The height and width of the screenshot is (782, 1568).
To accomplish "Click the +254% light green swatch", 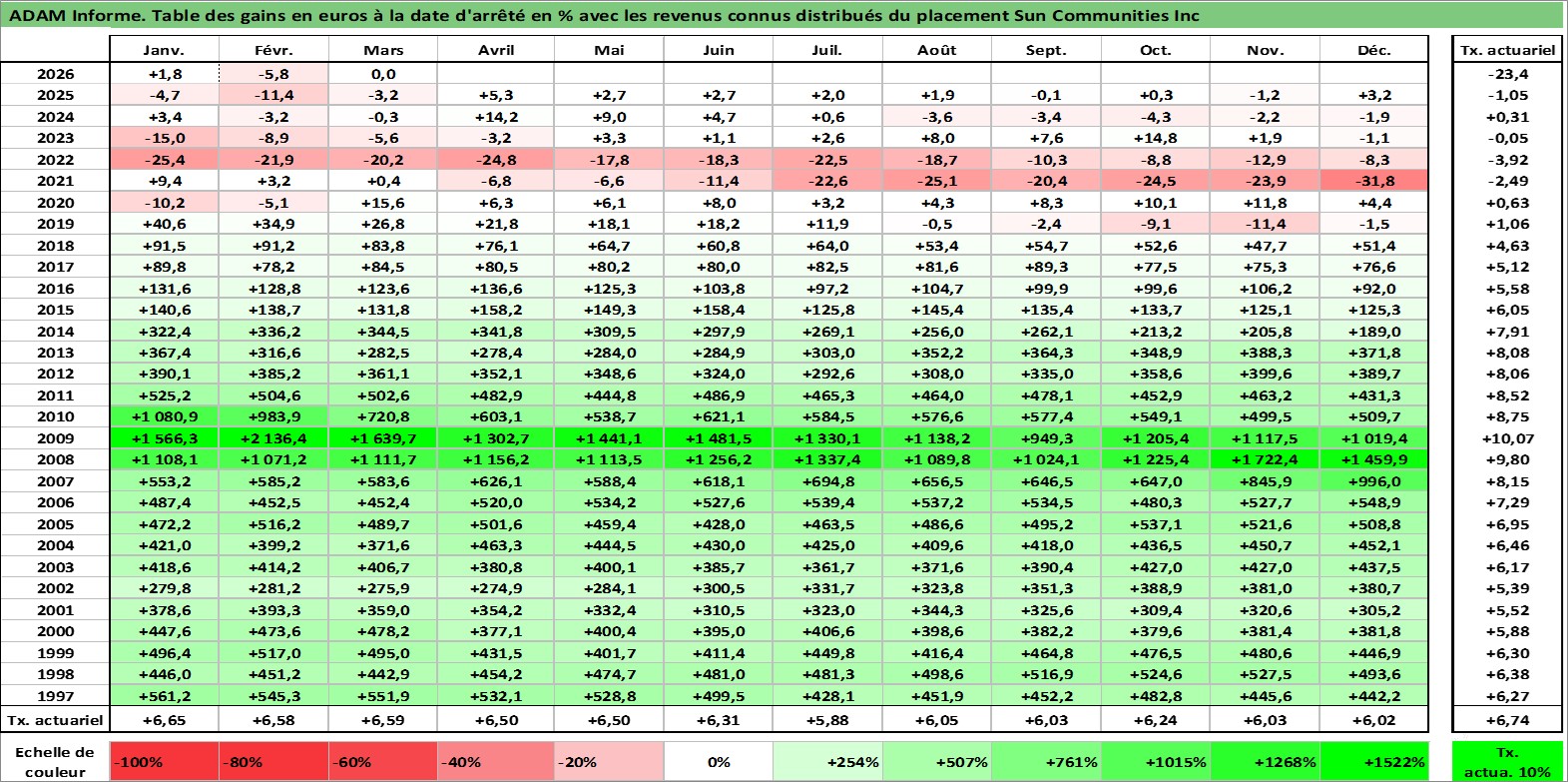I will [x=827, y=762].
